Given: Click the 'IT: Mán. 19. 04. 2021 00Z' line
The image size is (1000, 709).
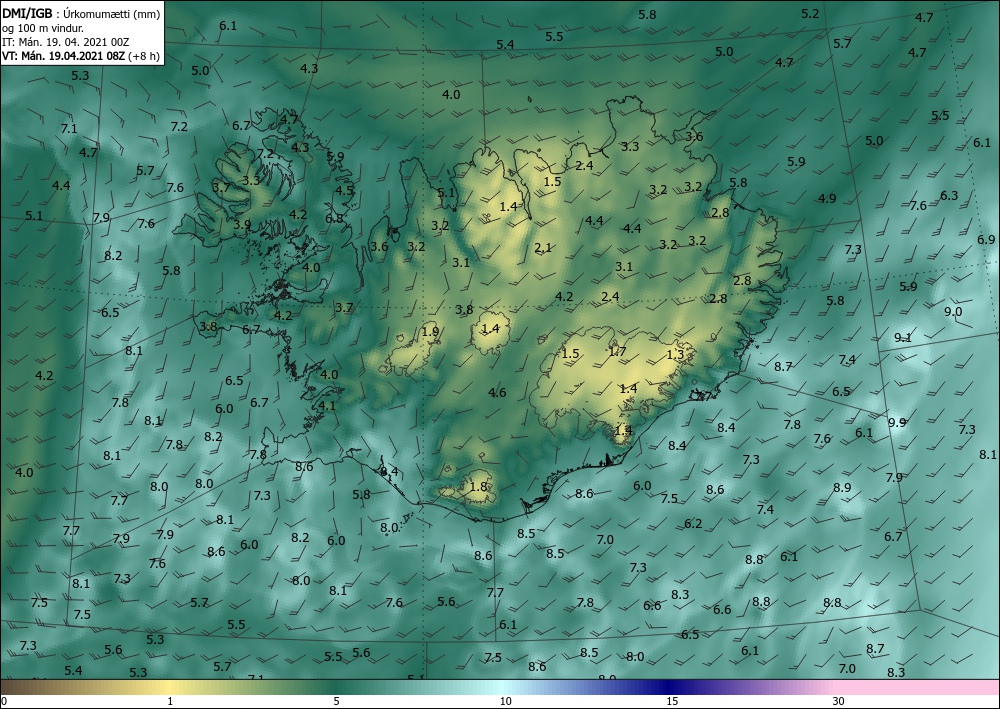Looking at the screenshot, I should coord(66,42).
